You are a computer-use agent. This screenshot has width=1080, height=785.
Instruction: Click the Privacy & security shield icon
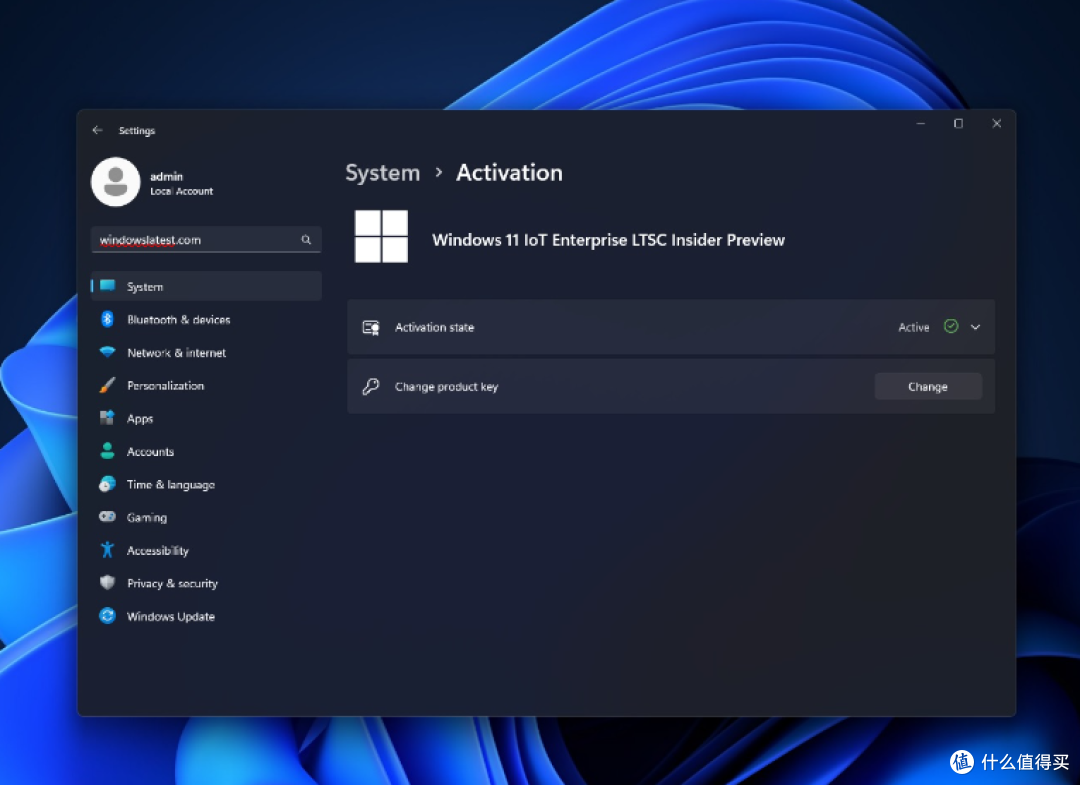(107, 584)
